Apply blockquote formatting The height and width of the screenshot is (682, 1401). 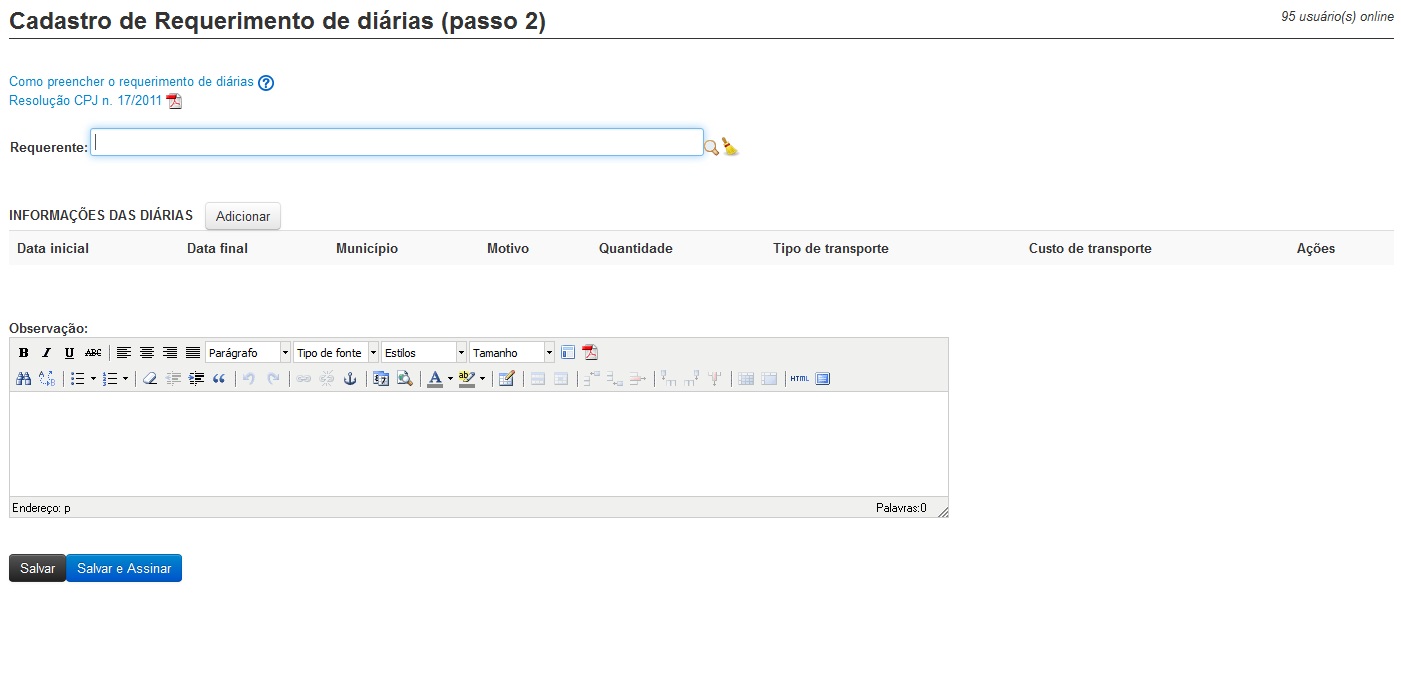pyautogui.click(x=219, y=379)
